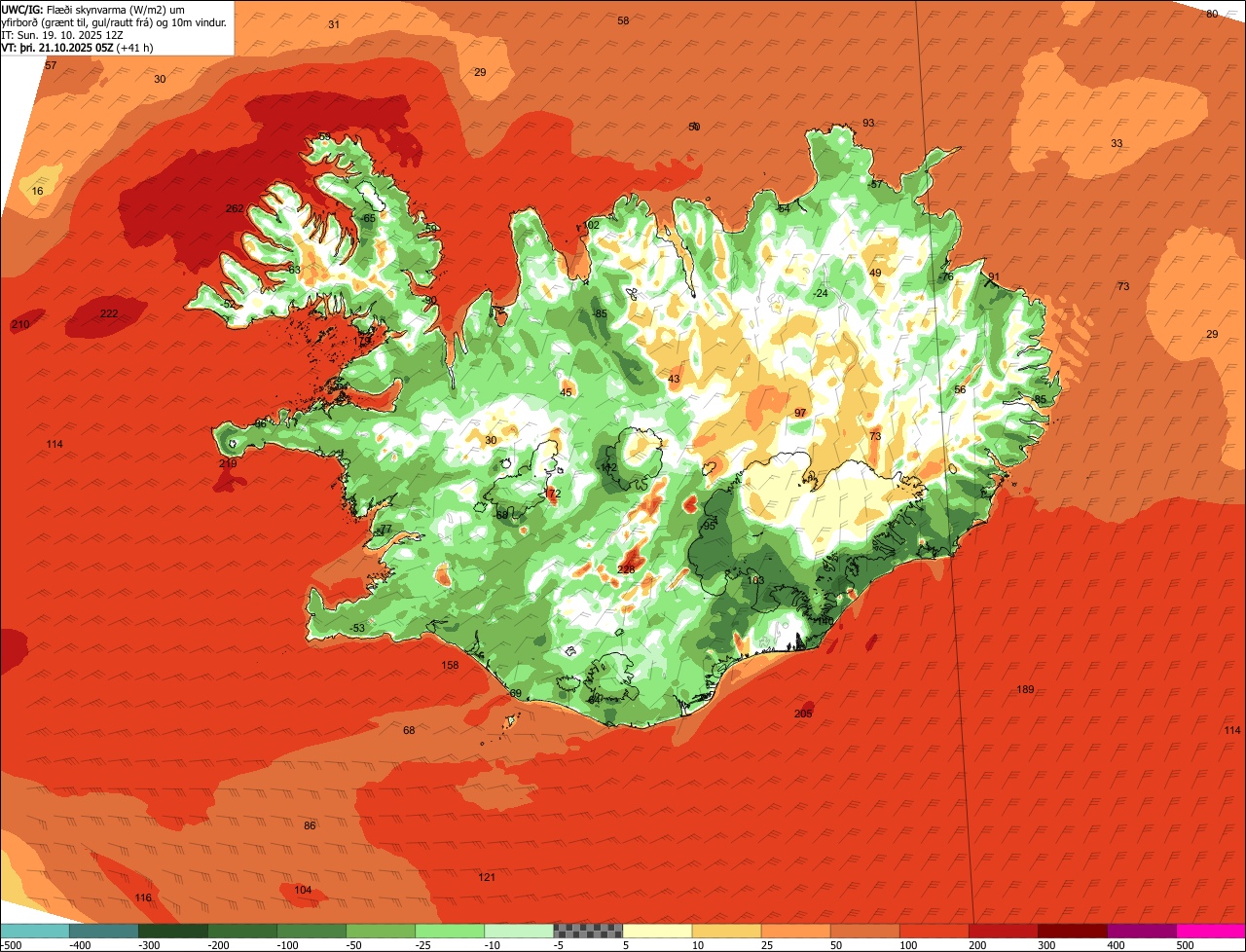The image size is (1246, 952).
Task: Select the green -100 to -50 legend swatch
Action: click(311, 931)
